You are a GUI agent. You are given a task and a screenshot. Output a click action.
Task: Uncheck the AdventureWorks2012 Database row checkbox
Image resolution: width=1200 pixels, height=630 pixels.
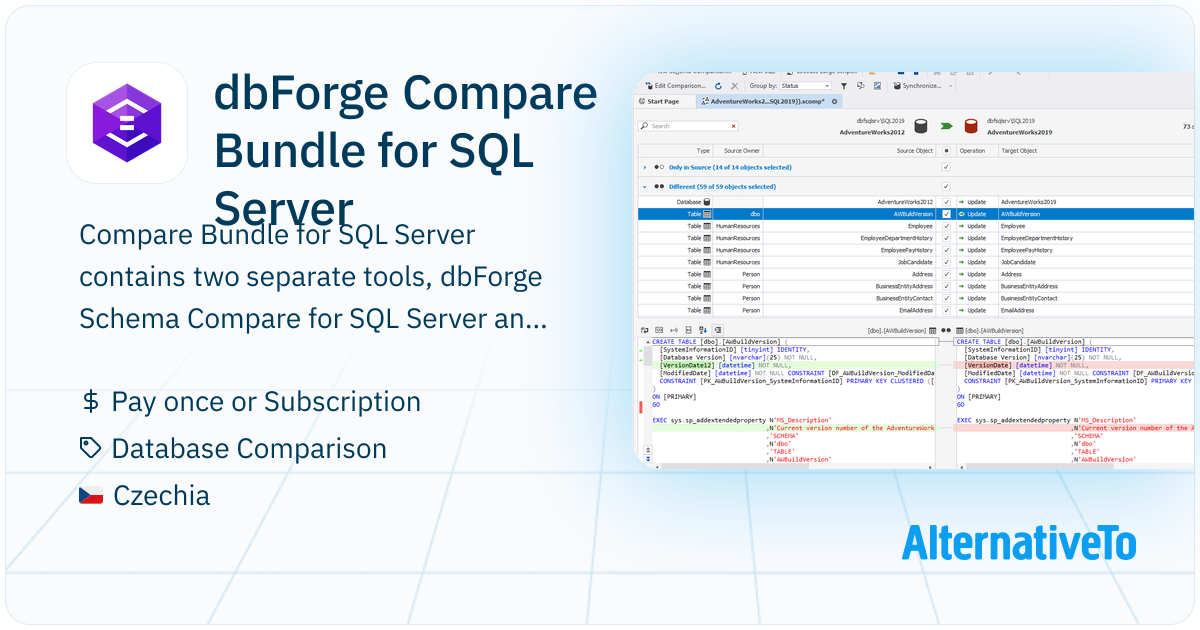pyautogui.click(x=946, y=202)
